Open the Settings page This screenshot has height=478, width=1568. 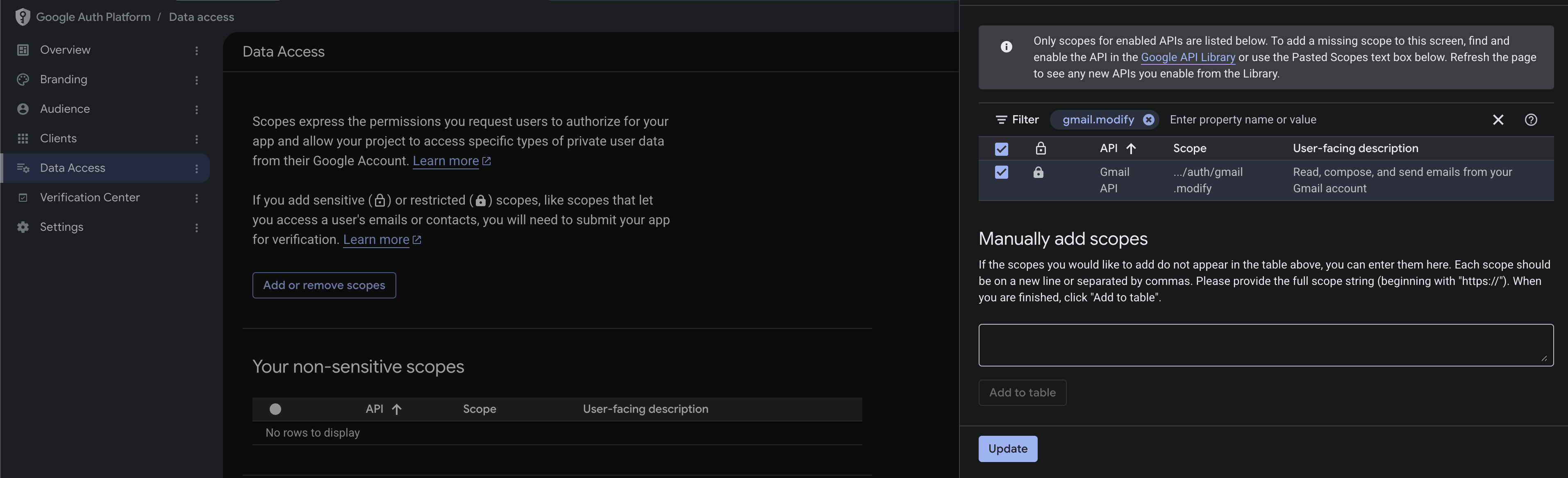coord(61,227)
